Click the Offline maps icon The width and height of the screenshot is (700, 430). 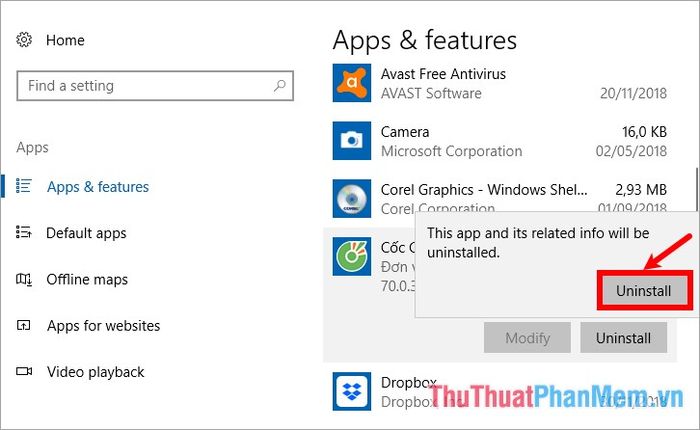(24, 279)
